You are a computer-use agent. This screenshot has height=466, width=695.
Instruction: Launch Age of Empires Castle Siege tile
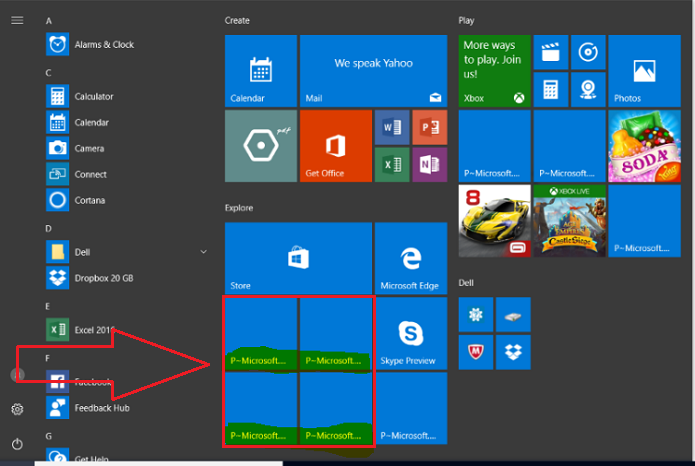(570, 221)
